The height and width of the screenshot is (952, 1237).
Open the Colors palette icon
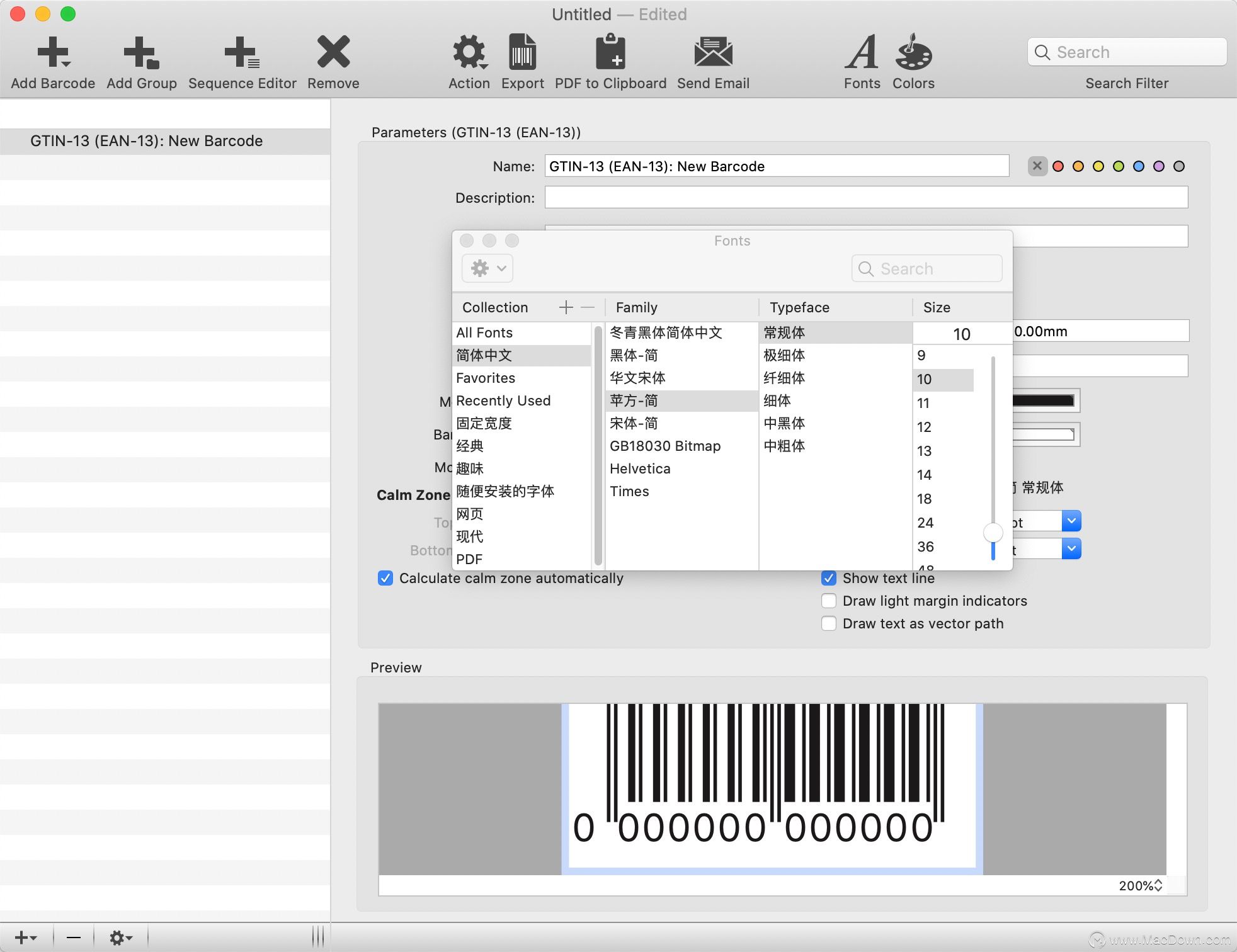913,52
